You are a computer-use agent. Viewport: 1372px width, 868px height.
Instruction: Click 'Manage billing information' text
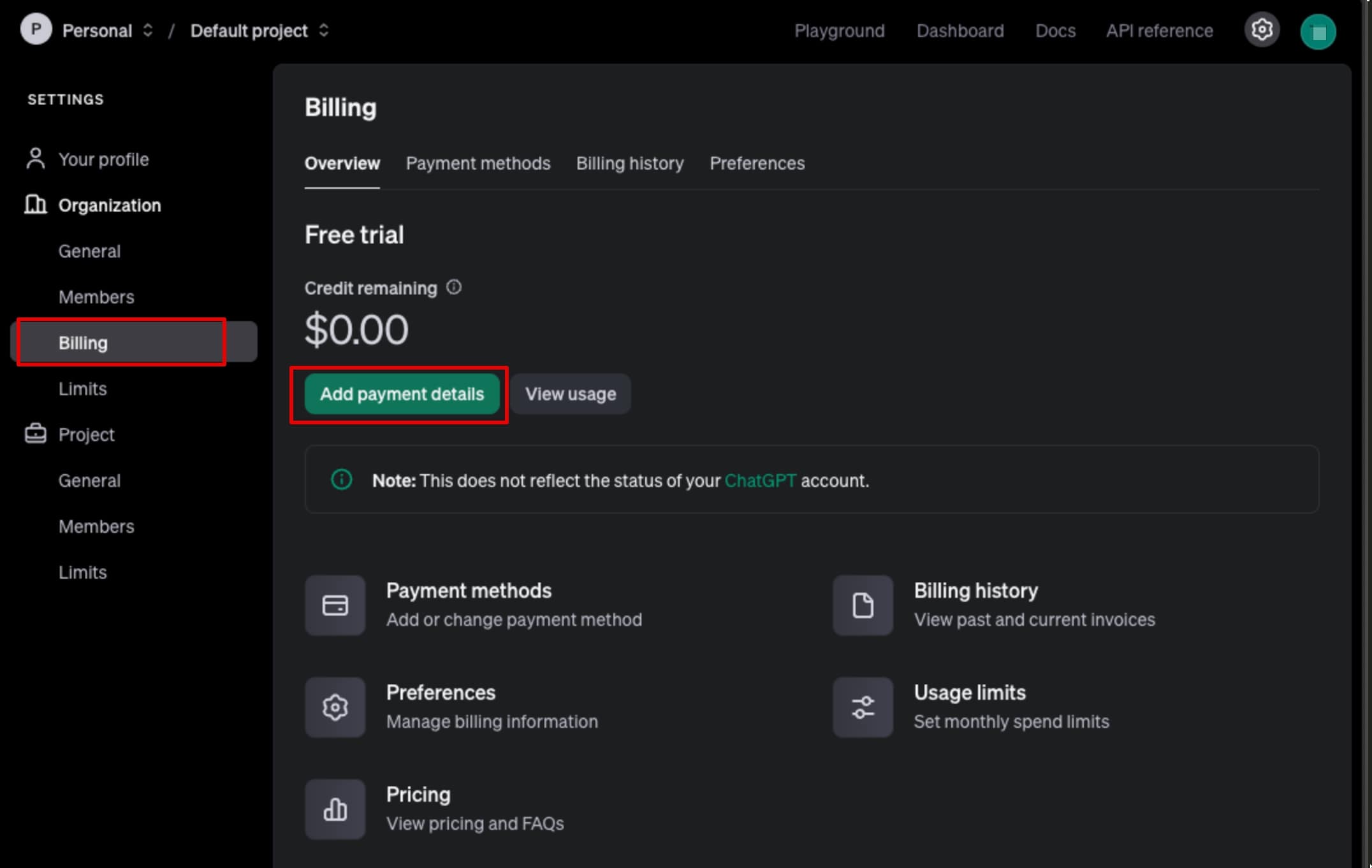click(492, 721)
